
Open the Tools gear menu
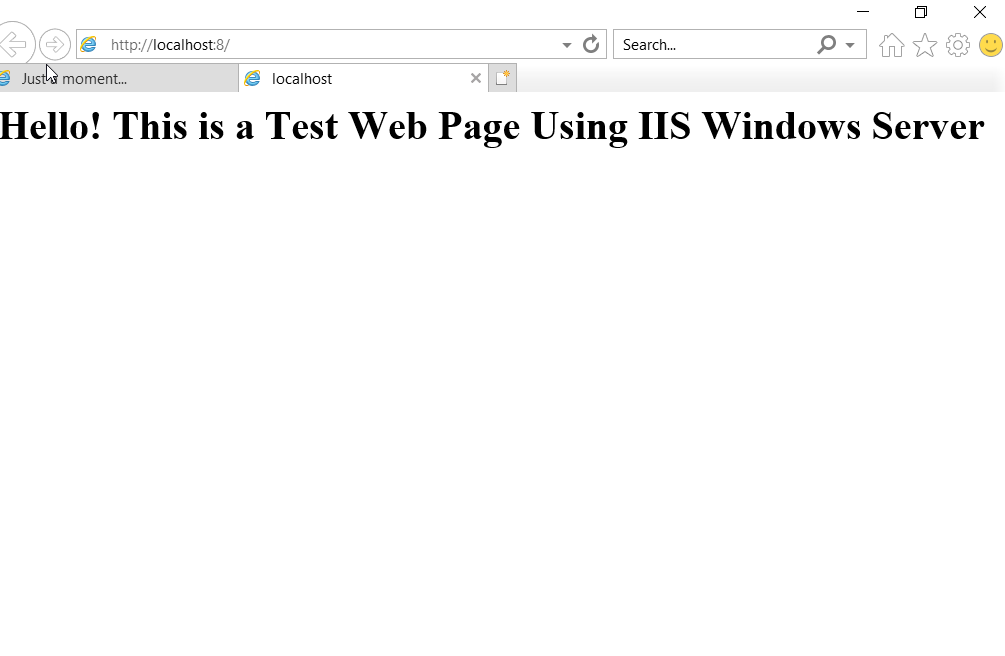pos(958,45)
